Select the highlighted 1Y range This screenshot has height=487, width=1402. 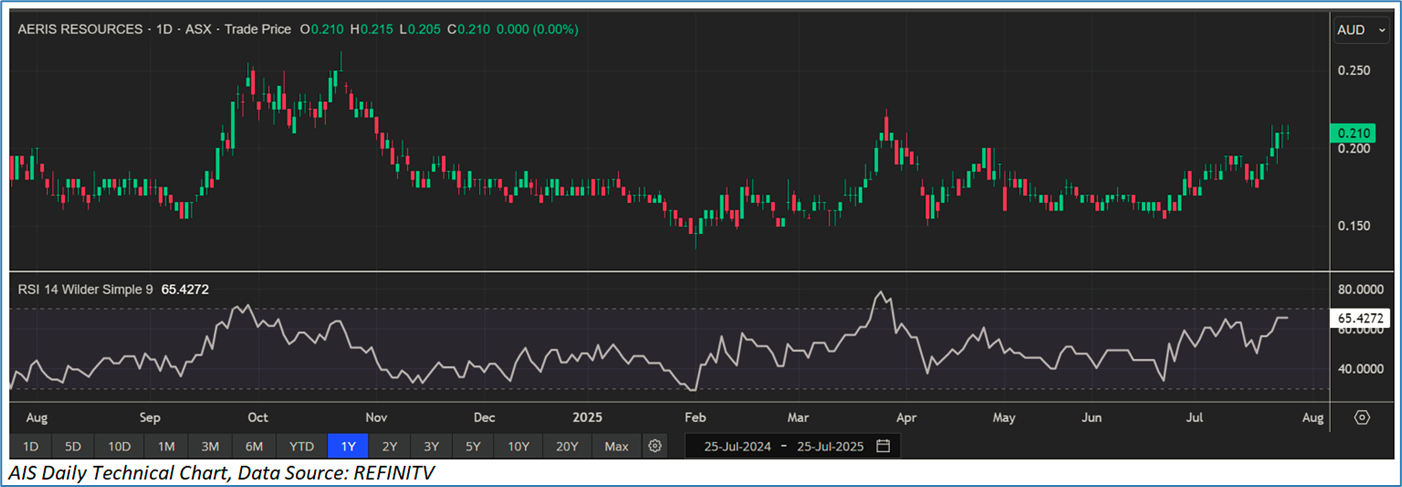click(347, 445)
